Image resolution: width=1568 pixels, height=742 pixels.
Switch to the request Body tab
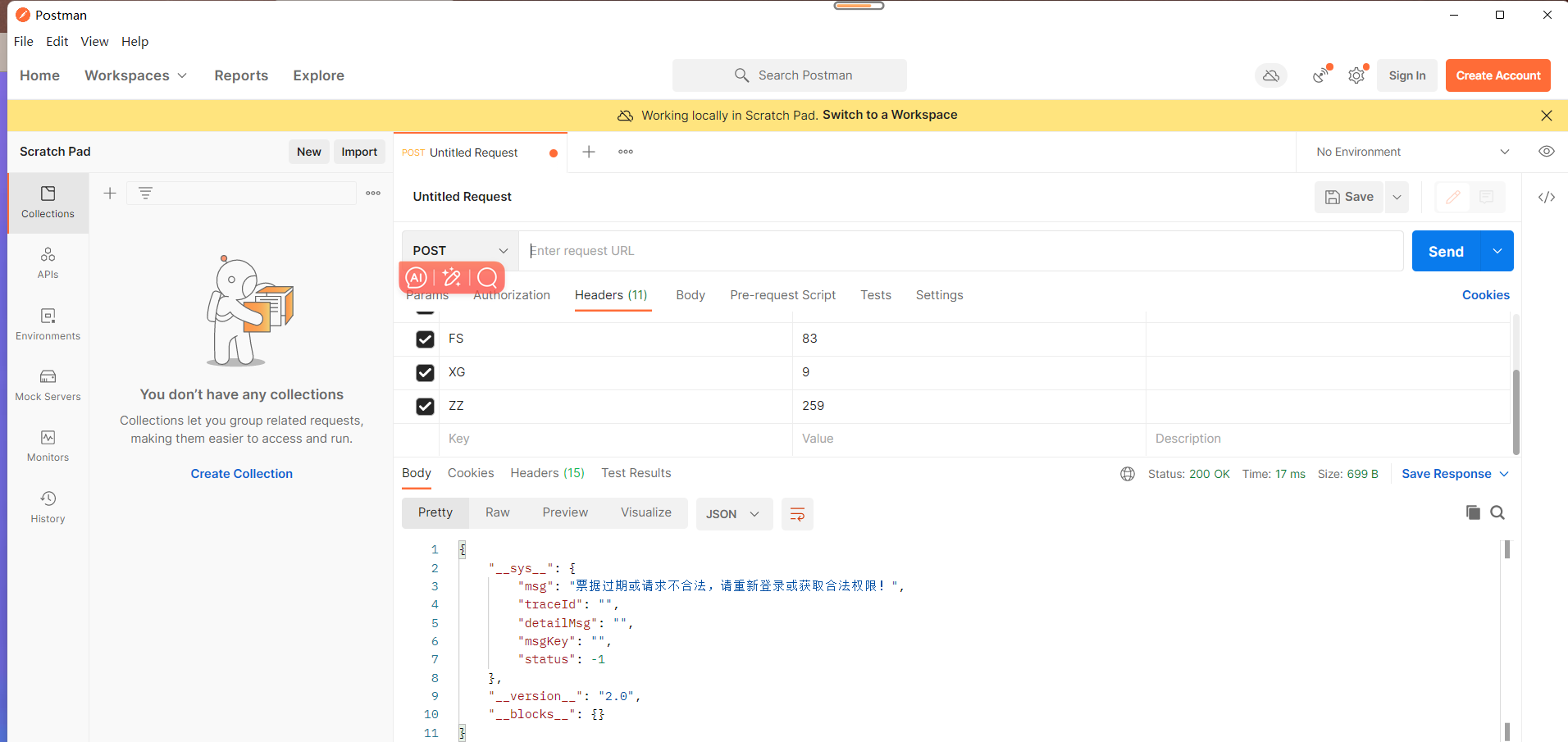point(691,295)
